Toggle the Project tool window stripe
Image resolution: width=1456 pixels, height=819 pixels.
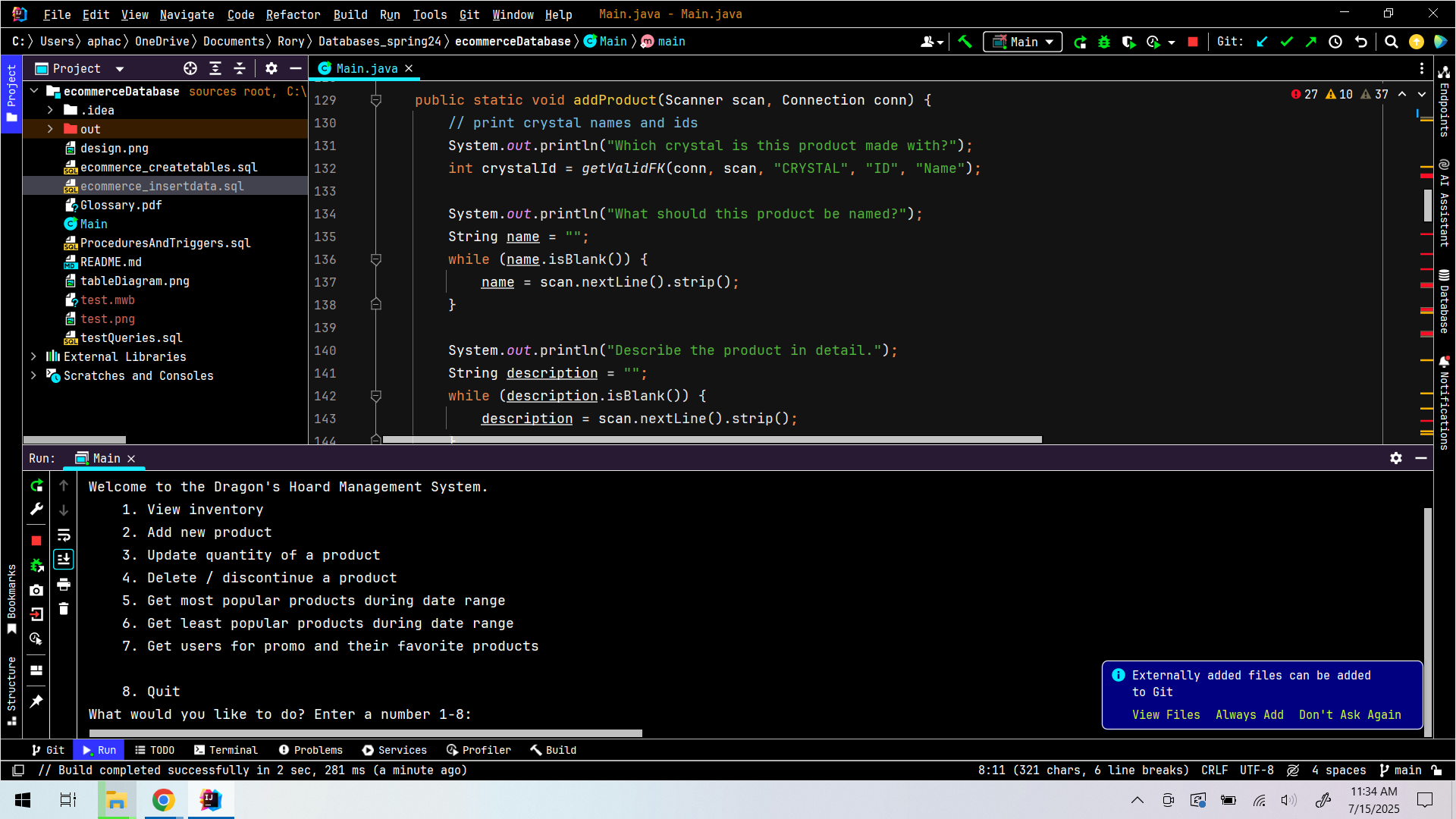[x=11, y=94]
